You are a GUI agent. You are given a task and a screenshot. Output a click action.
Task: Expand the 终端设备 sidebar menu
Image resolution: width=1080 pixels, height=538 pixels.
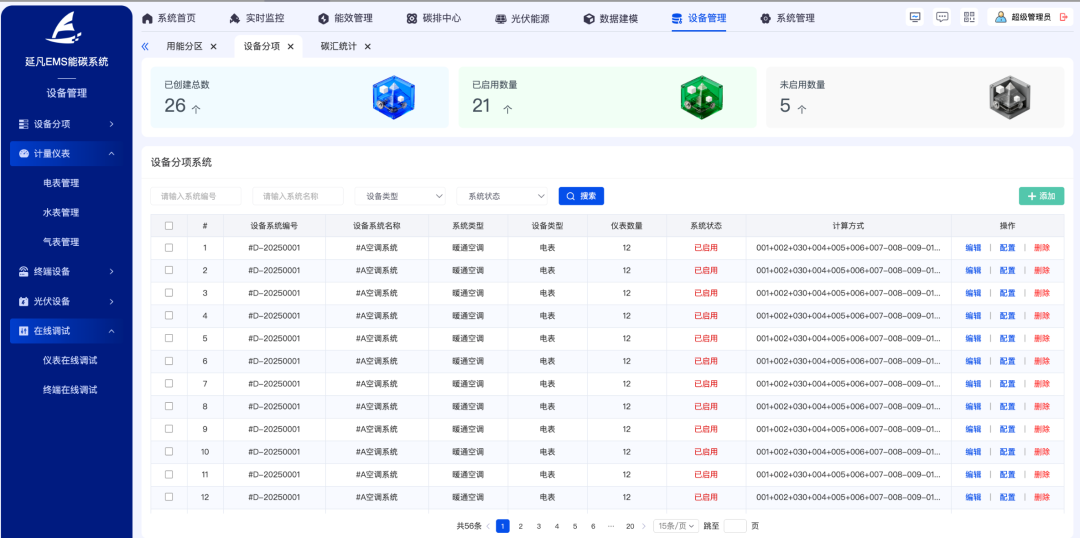(x=66, y=271)
